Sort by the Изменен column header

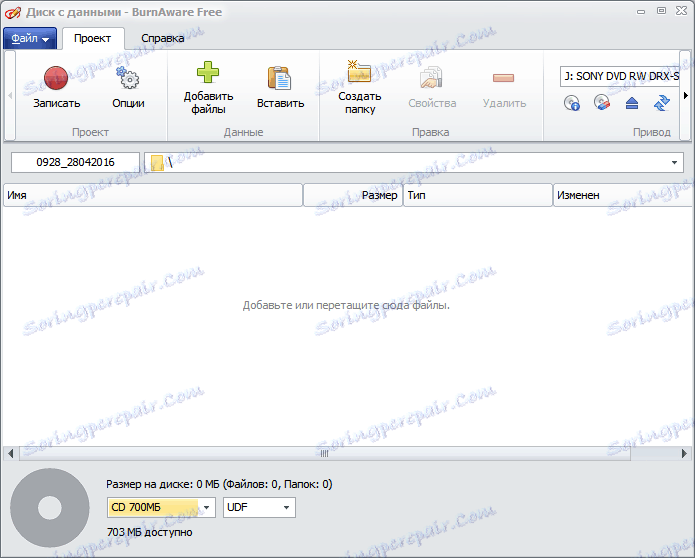[623, 195]
